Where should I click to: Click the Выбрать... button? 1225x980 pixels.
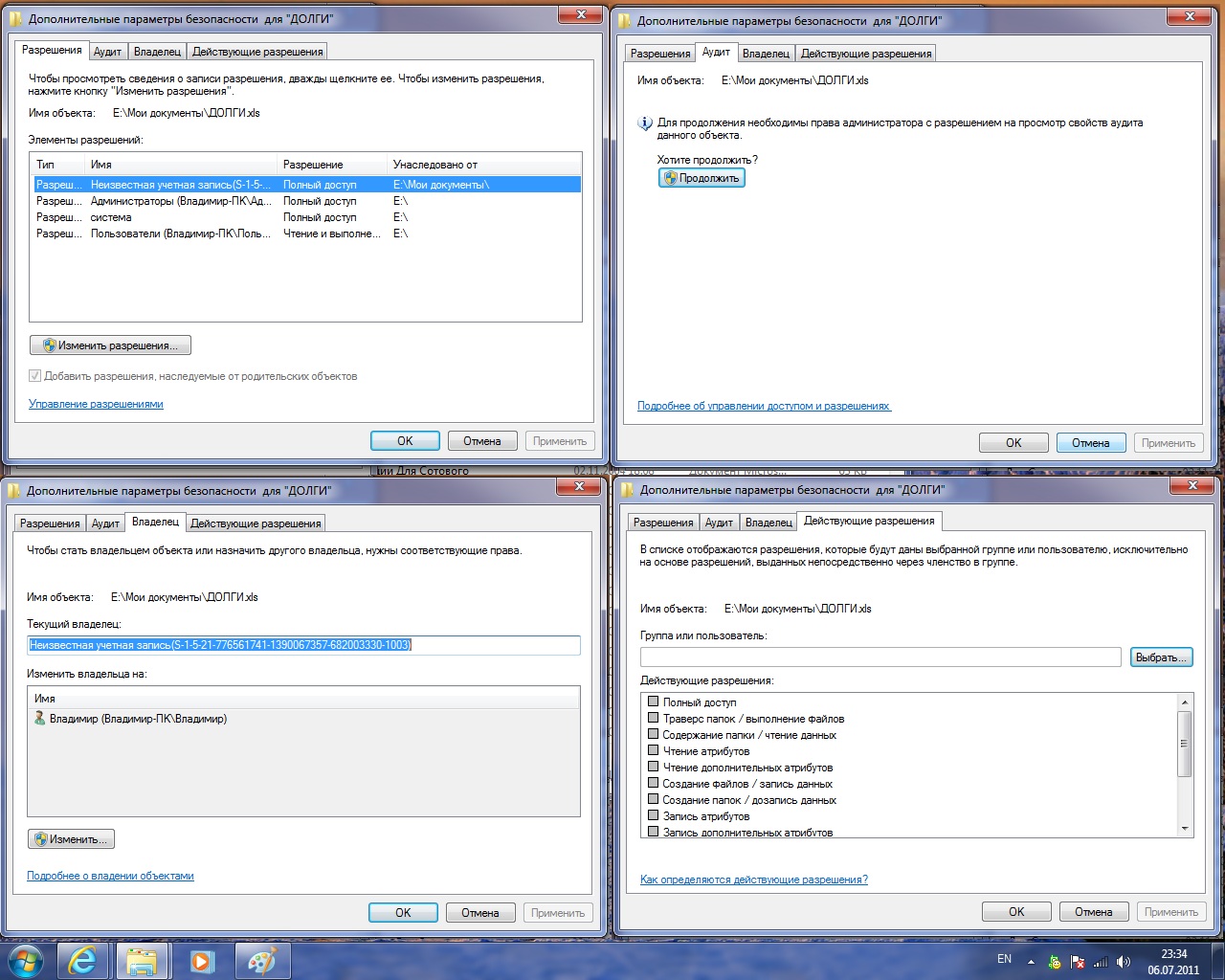tap(1161, 657)
